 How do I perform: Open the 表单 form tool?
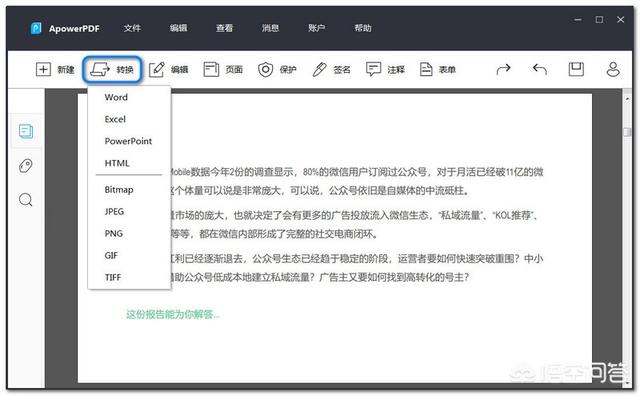pos(426,69)
